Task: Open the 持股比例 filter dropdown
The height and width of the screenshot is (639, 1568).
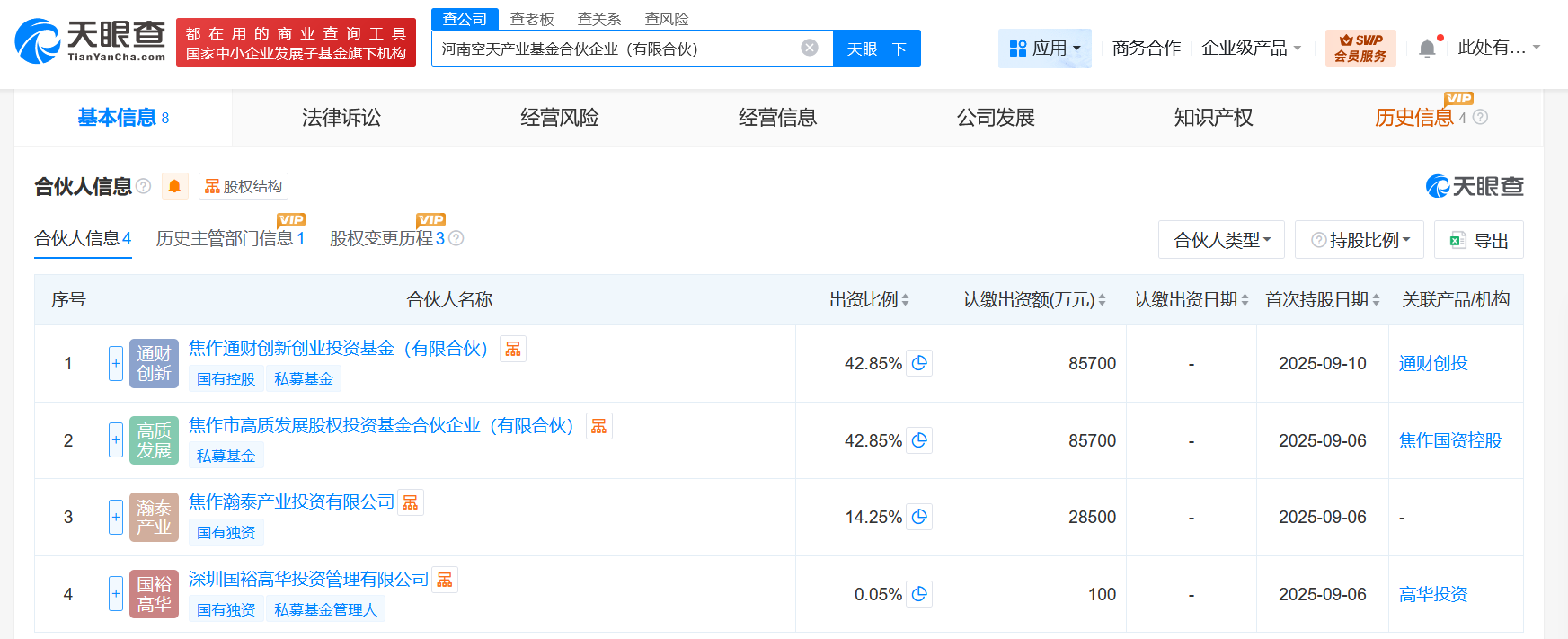Action: pos(1360,240)
